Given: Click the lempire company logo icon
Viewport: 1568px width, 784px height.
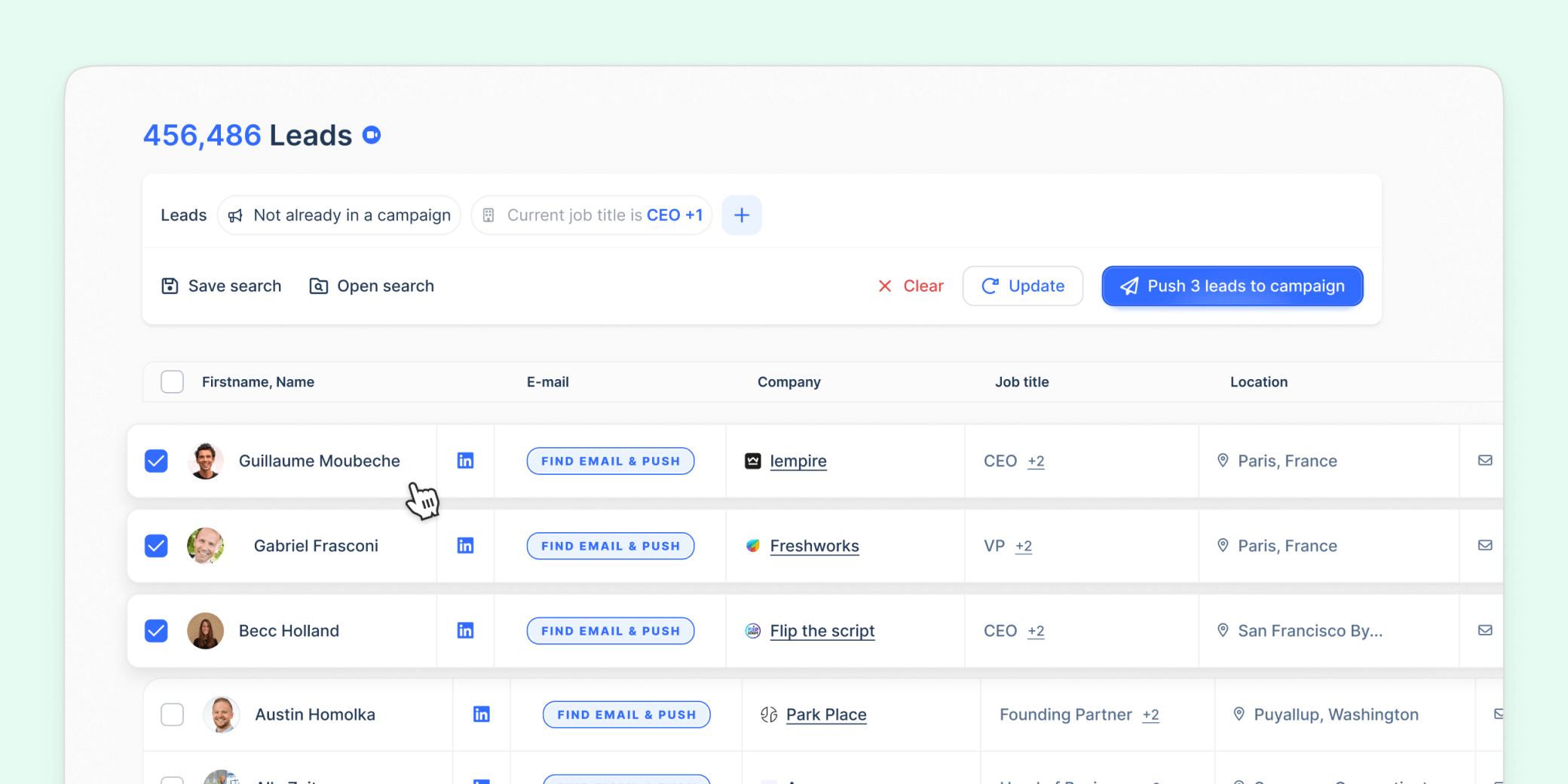Looking at the screenshot, I should click(752, 461).
